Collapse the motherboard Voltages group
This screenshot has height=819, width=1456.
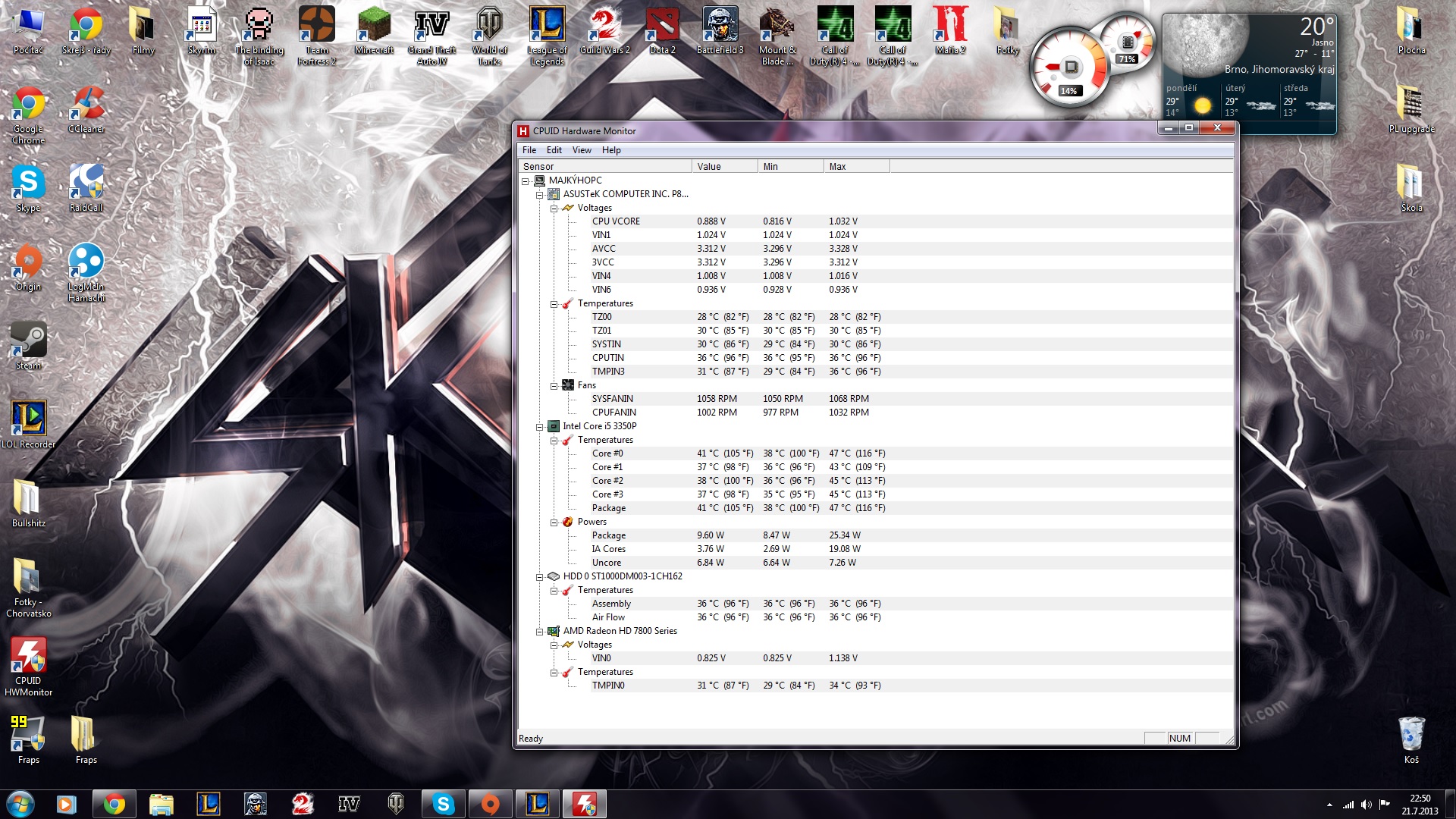554,209
